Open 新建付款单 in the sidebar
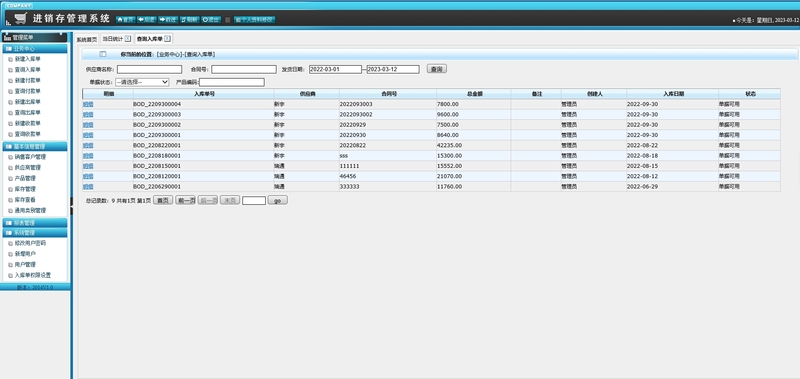The image size is (800, 379). click(28, 80)
